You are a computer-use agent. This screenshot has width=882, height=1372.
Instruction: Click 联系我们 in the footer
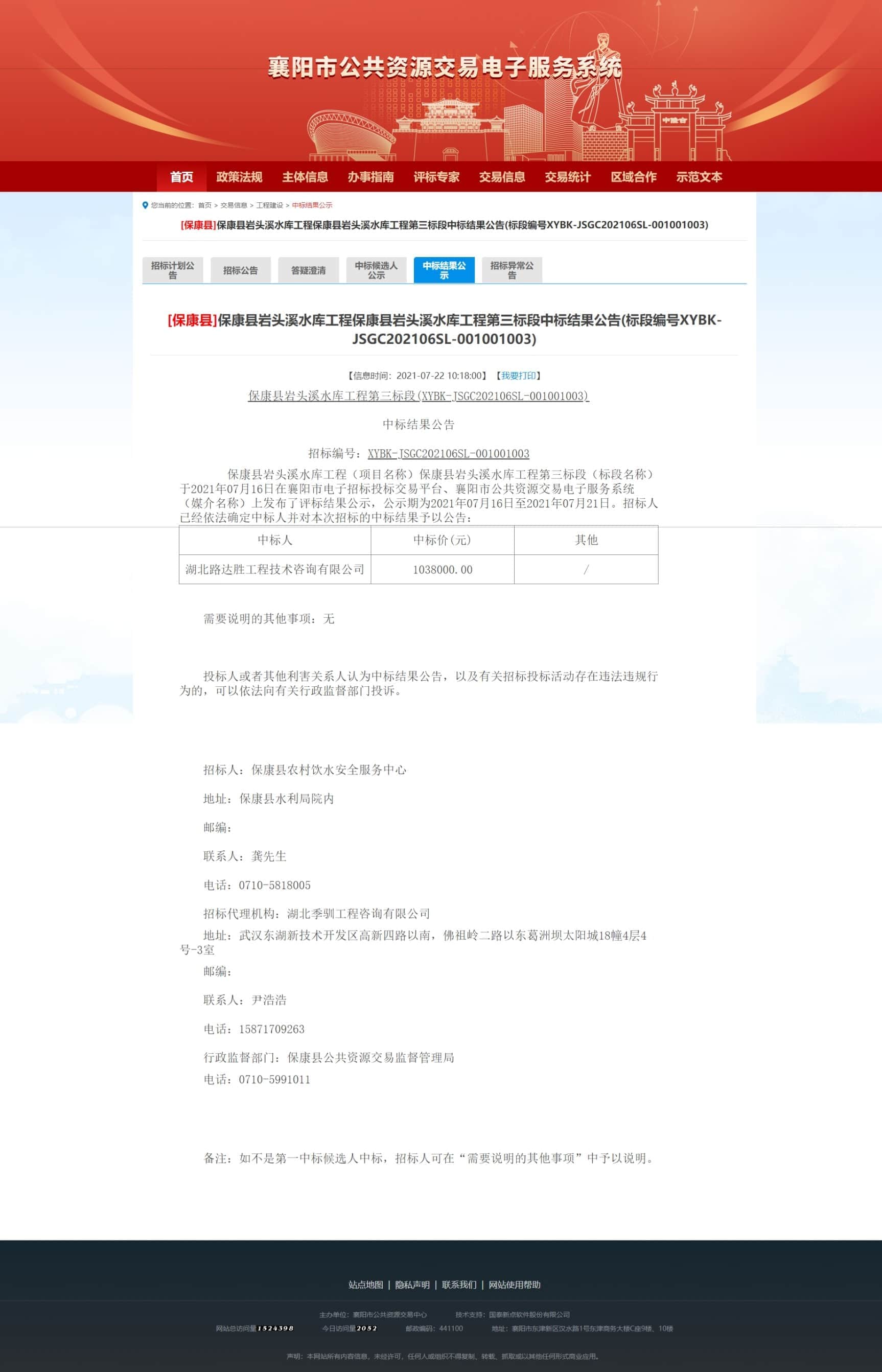(459, 1285)
